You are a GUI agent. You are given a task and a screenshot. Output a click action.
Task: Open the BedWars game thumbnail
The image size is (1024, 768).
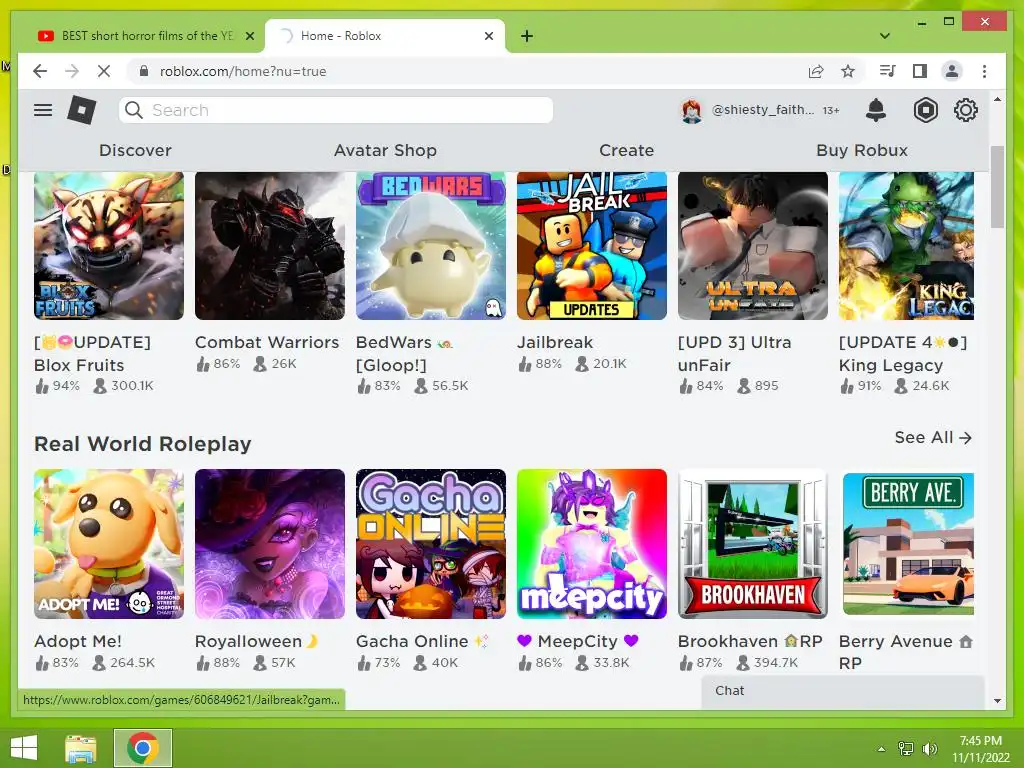coord(431,246)
